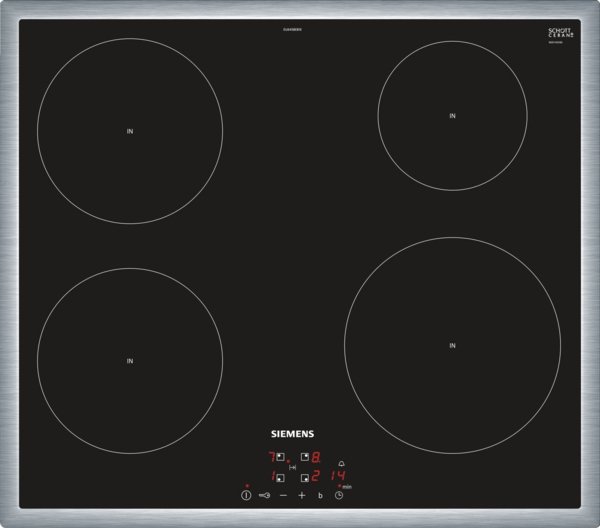Screen dimensions: 600x528
Task: Tap the red "1" power level digit
Action: (273, 476)
